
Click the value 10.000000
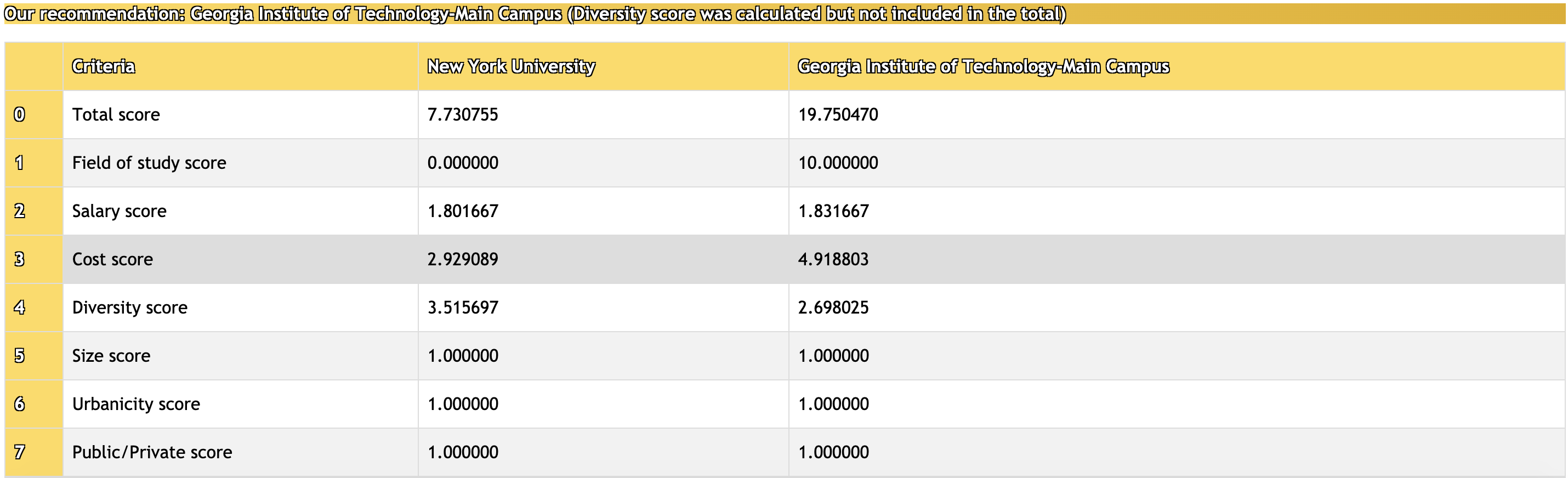point(838,163)
